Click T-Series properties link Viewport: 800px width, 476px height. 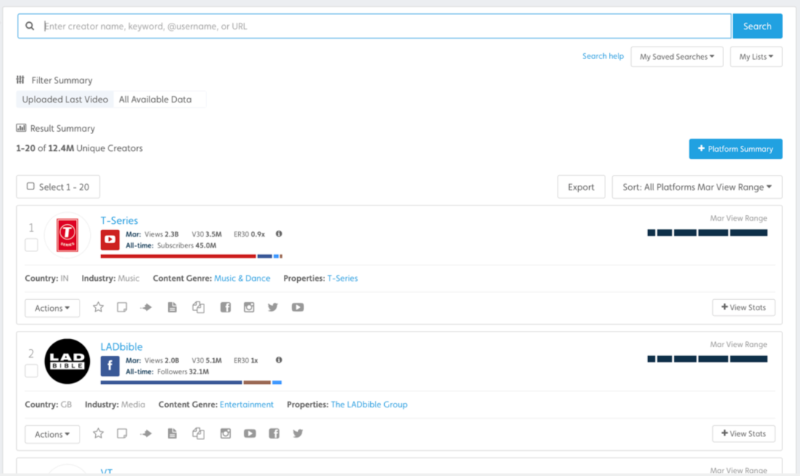(x=342, y=278)
